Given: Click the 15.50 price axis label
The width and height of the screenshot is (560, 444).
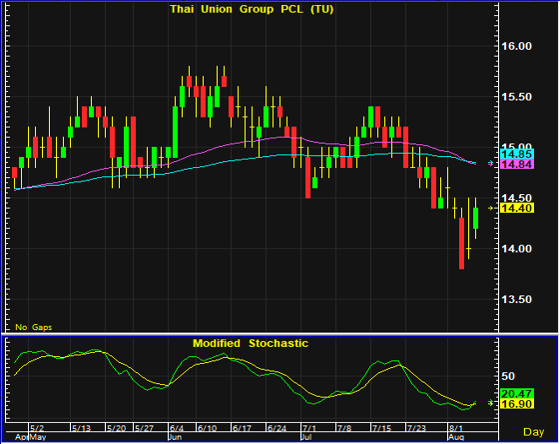Looking at the screenshot, I should point(516,97).
